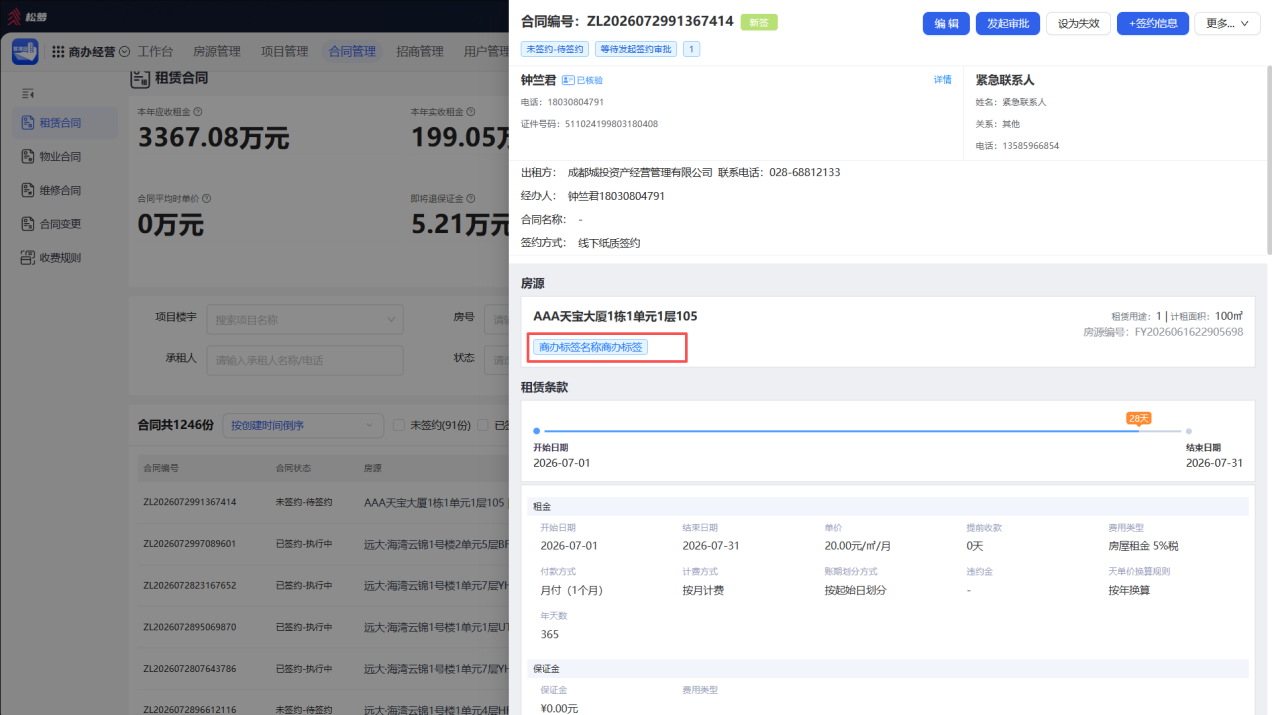Click the +签约信息 button
This screenshot has width=1272, height=715.
pos(1152,23)
